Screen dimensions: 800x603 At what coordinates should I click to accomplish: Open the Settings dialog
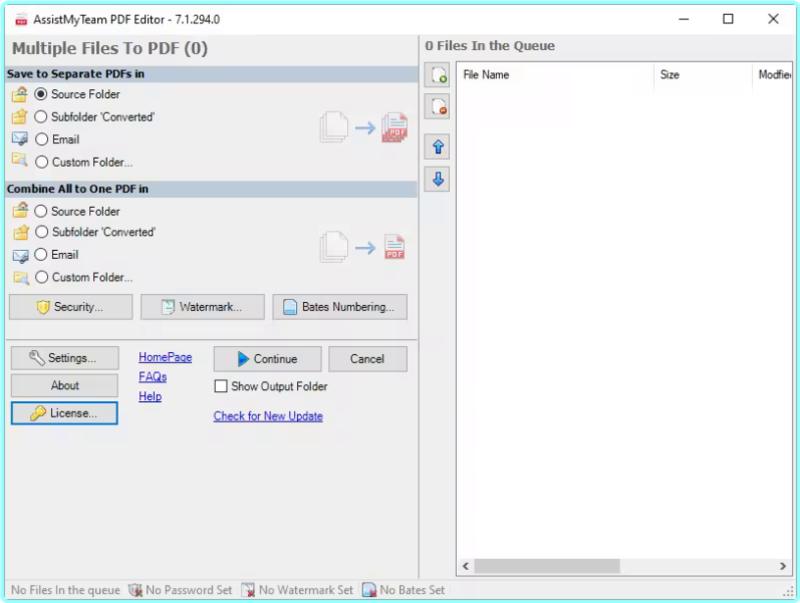[x=65, y=358]
